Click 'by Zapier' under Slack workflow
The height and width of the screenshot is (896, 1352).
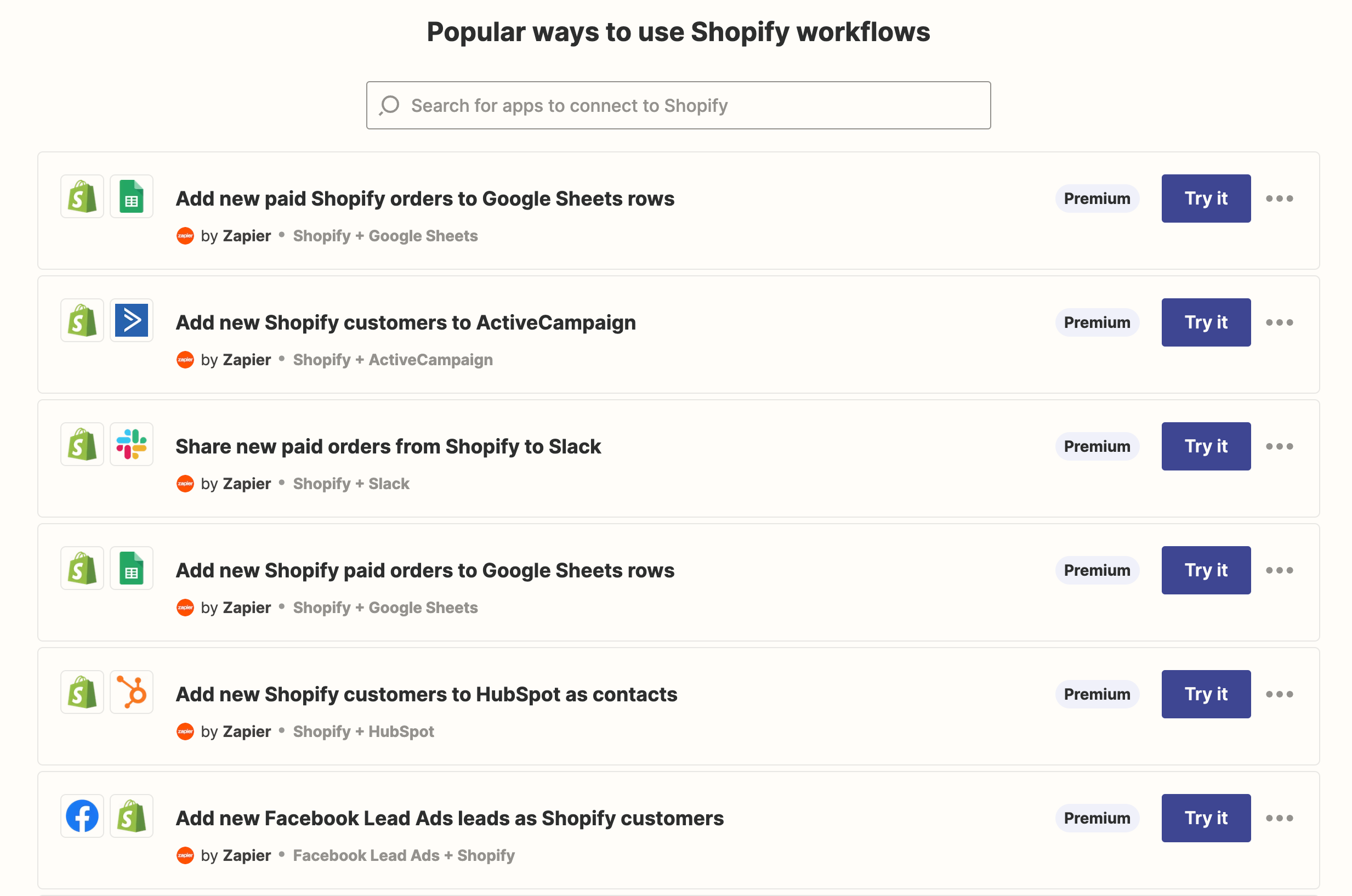[236, 484]
